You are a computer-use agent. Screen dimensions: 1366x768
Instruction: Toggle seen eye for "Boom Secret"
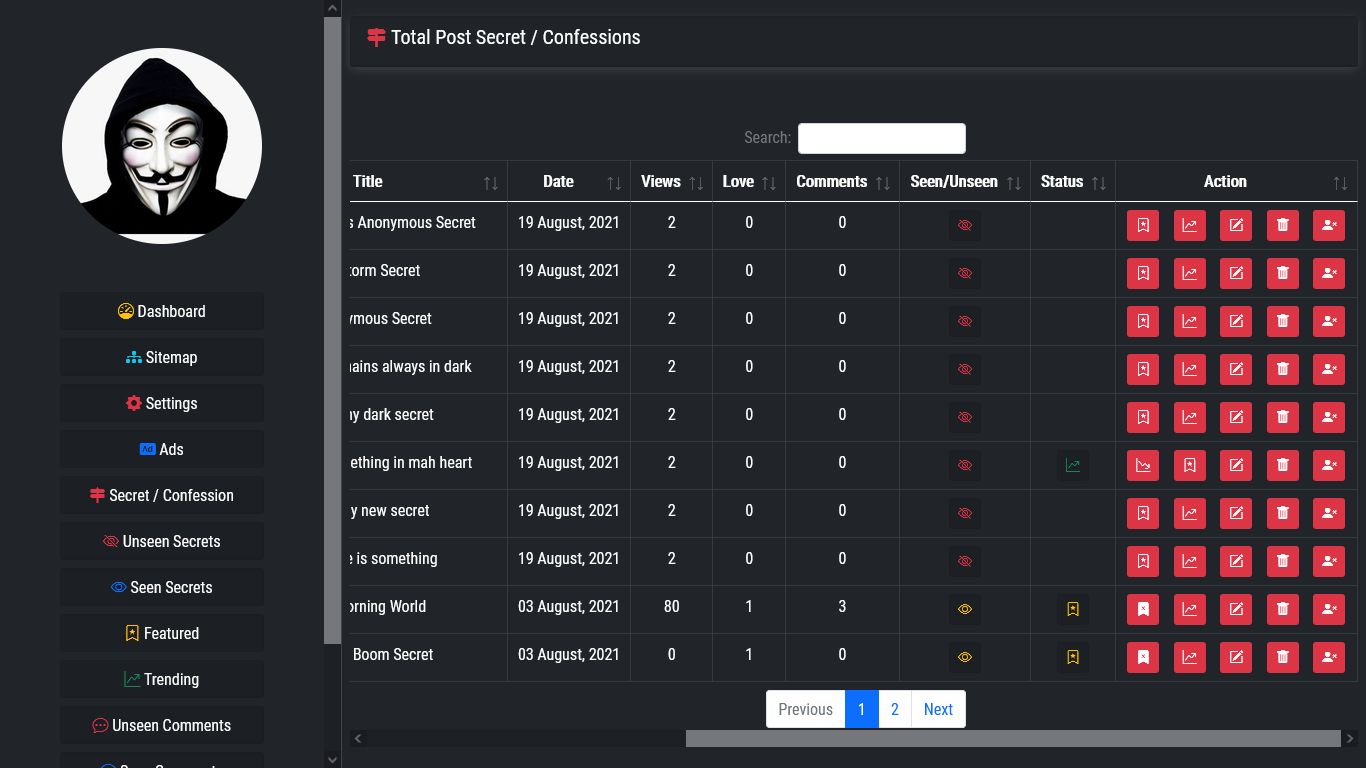964,657
